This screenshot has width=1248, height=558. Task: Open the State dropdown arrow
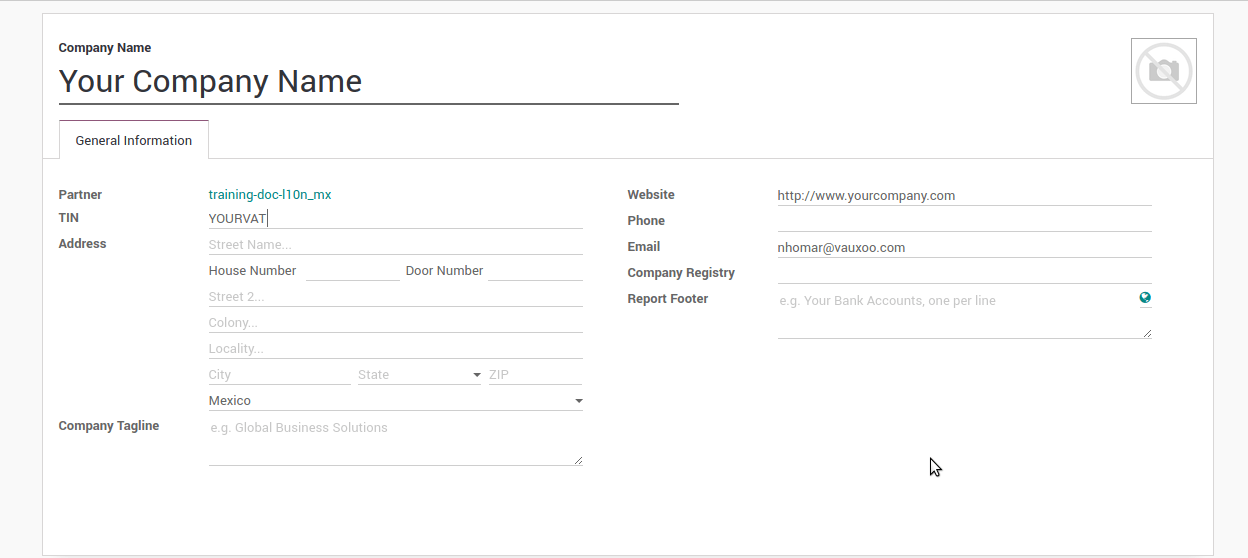(476, 375)
